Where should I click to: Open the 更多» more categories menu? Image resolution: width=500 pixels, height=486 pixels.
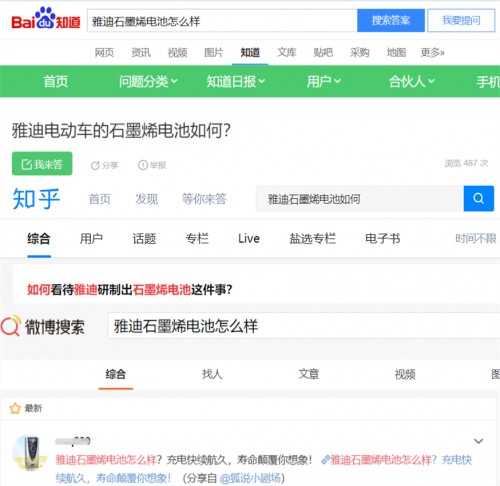click(432, 52)
